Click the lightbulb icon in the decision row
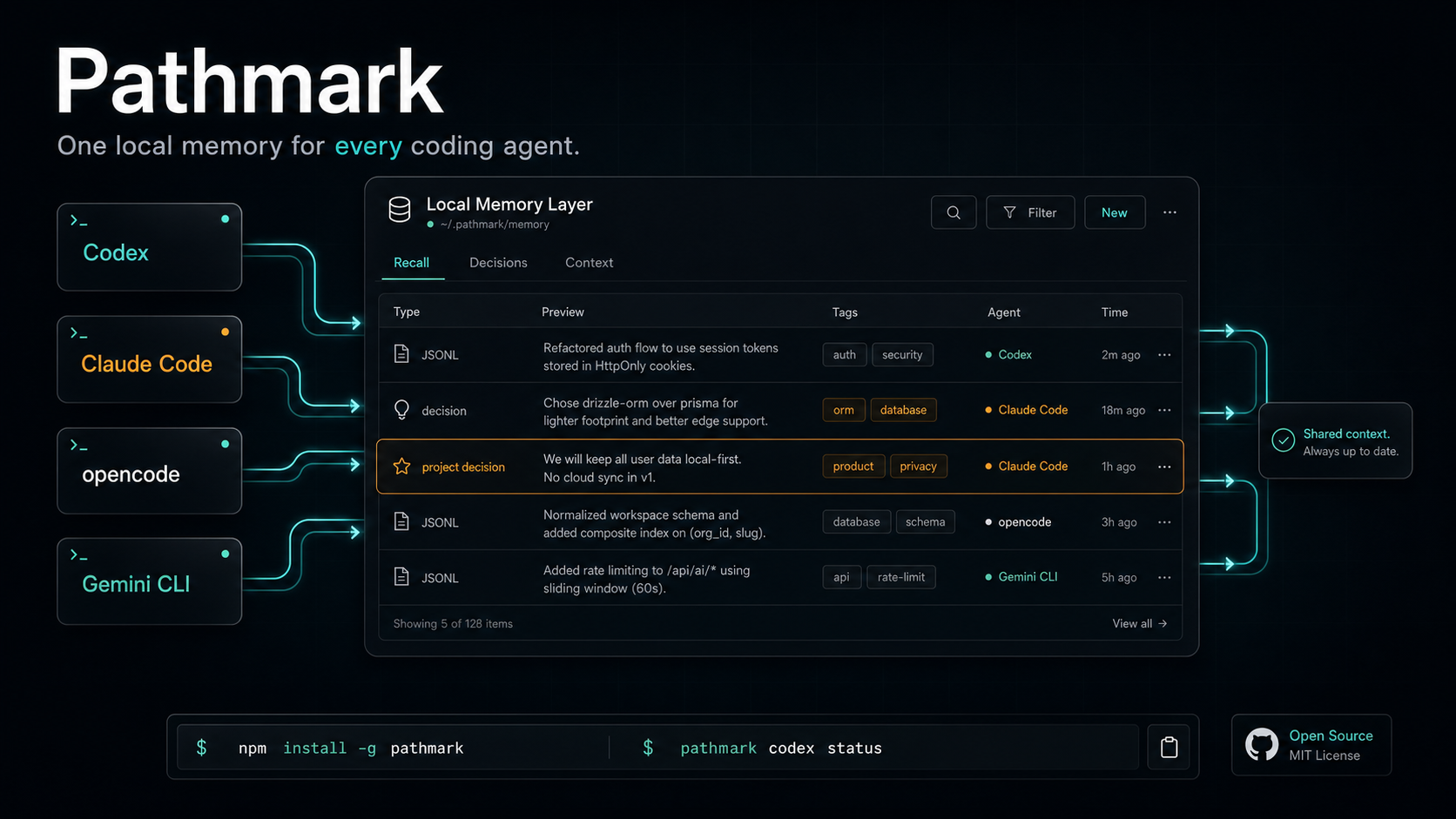Viewport: 1456px width, 819px height. coord(401,410)
